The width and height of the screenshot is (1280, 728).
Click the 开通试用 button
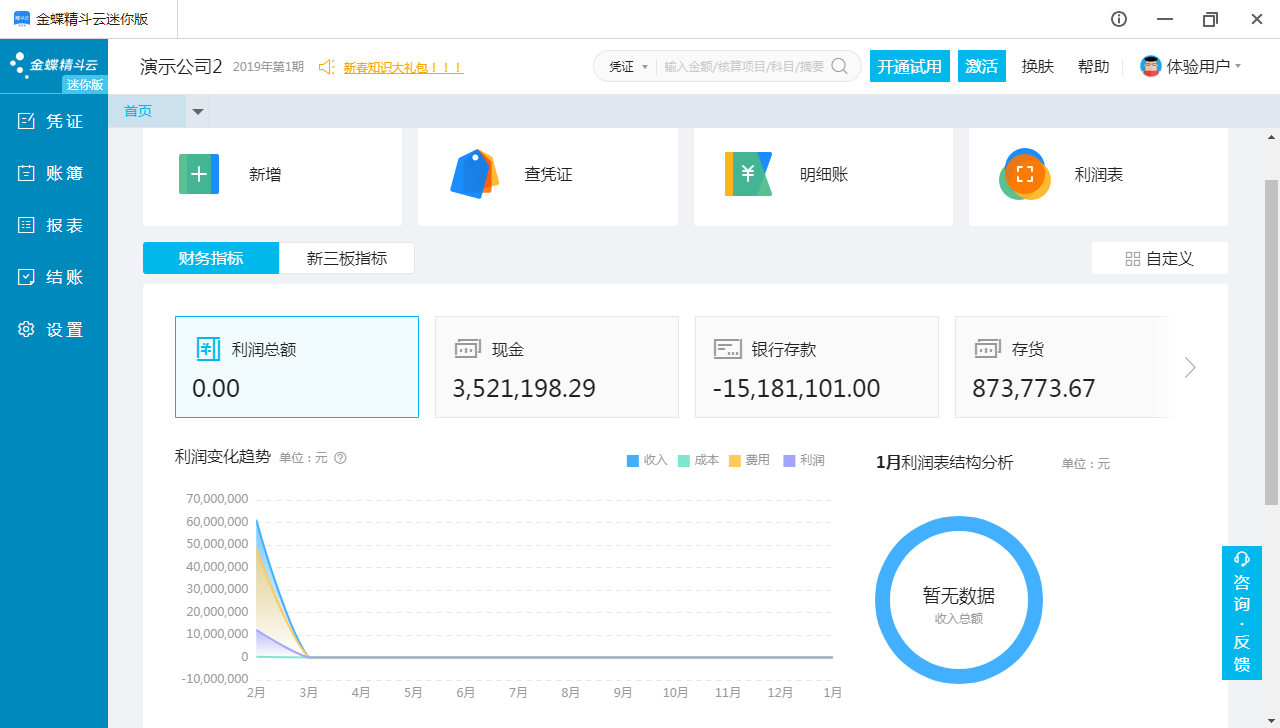[x=909, y=66]
